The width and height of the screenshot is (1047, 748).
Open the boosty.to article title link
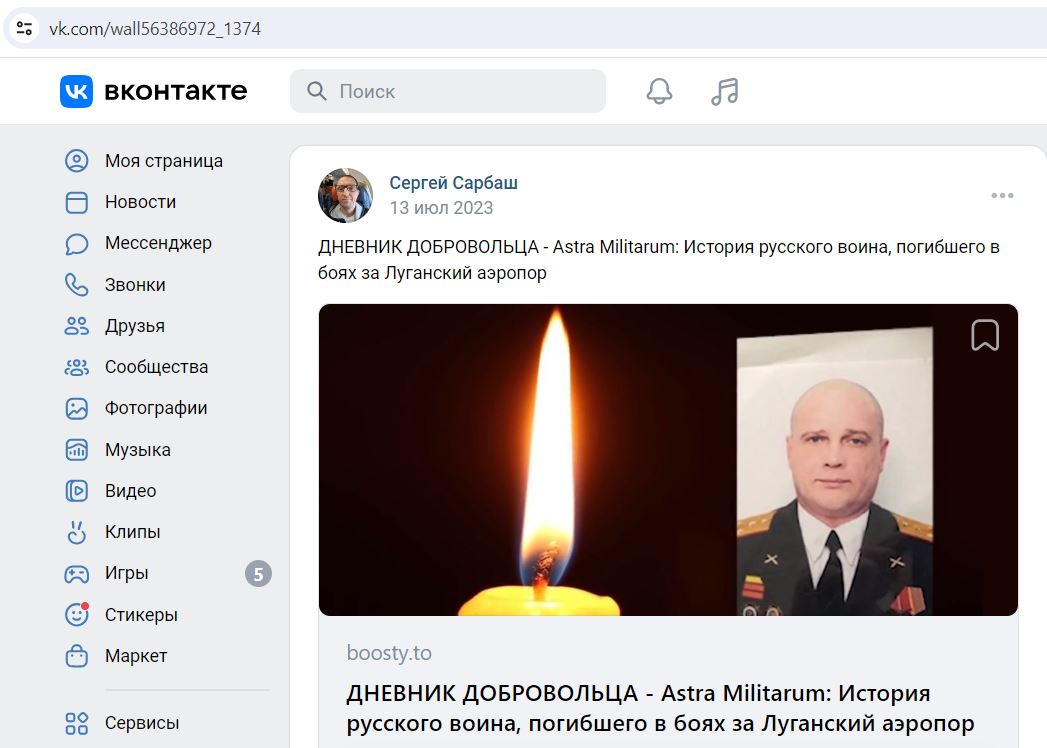pyautogui.click(x=660, y=709)
